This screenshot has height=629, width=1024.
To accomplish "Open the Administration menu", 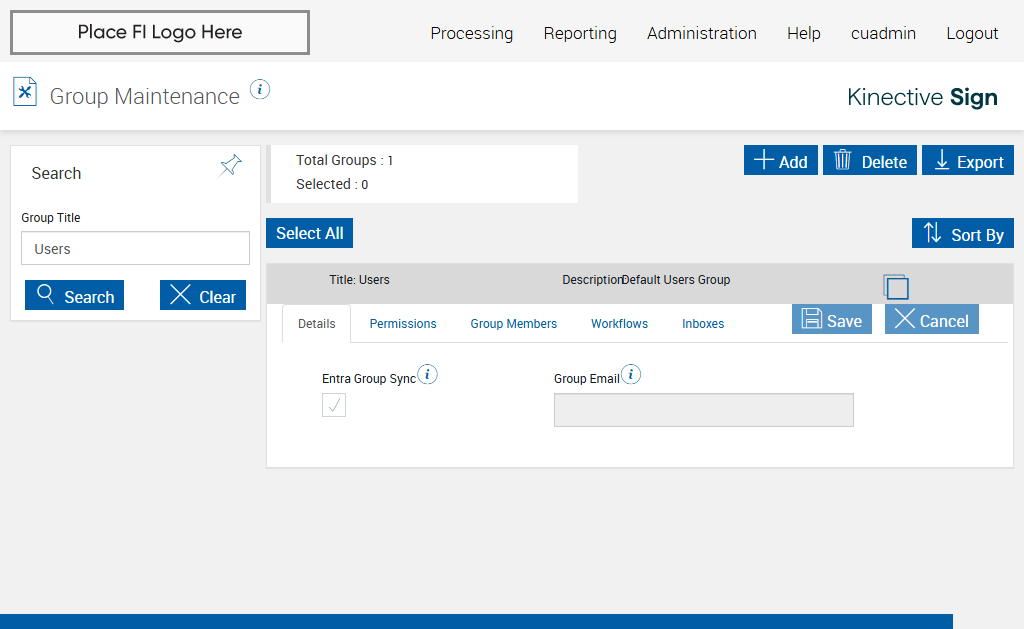I will (701, 33).
